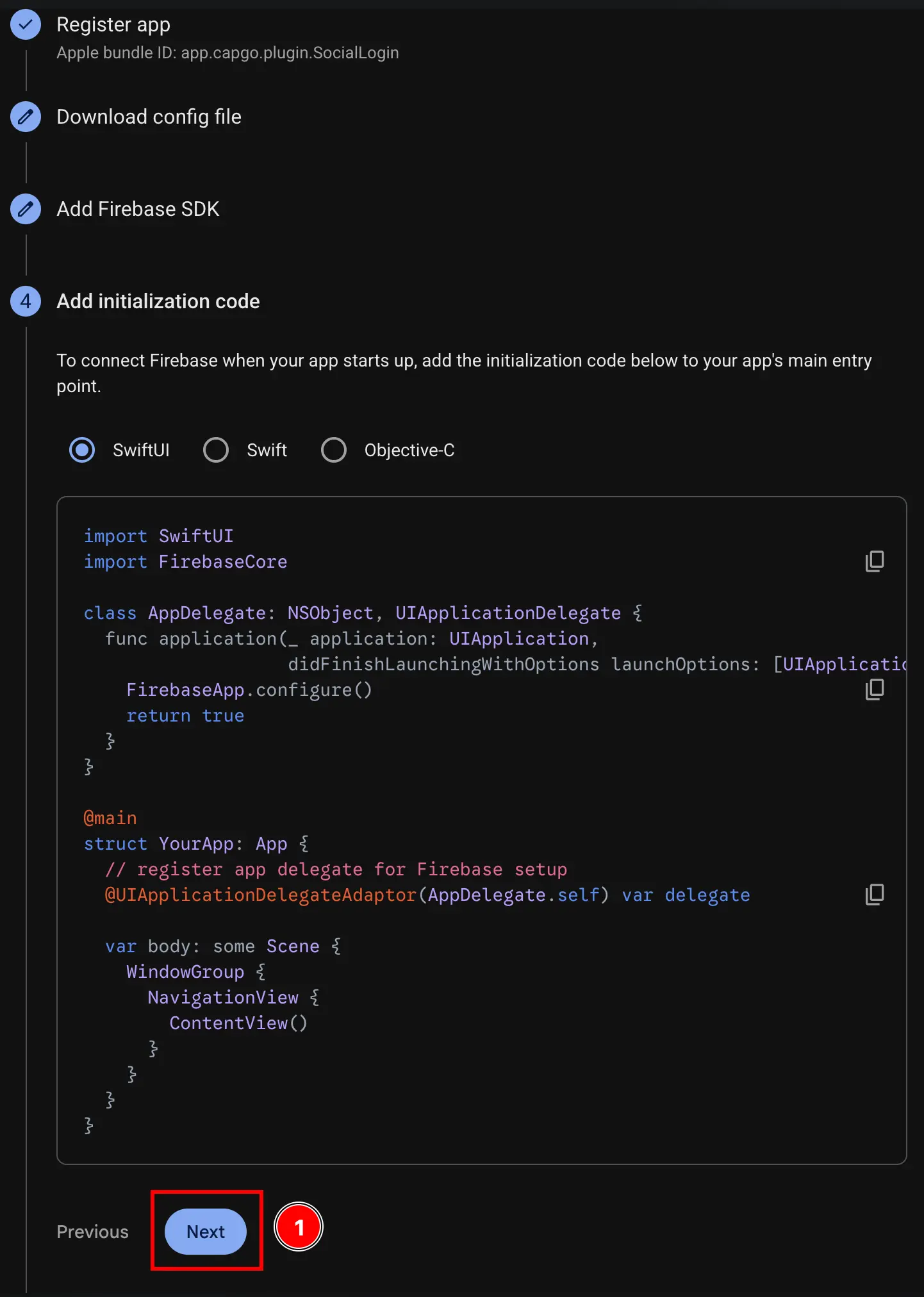924x1297 pixels.
Task: Click the 'register app delegate' comment line
Action: coord(336,870)
